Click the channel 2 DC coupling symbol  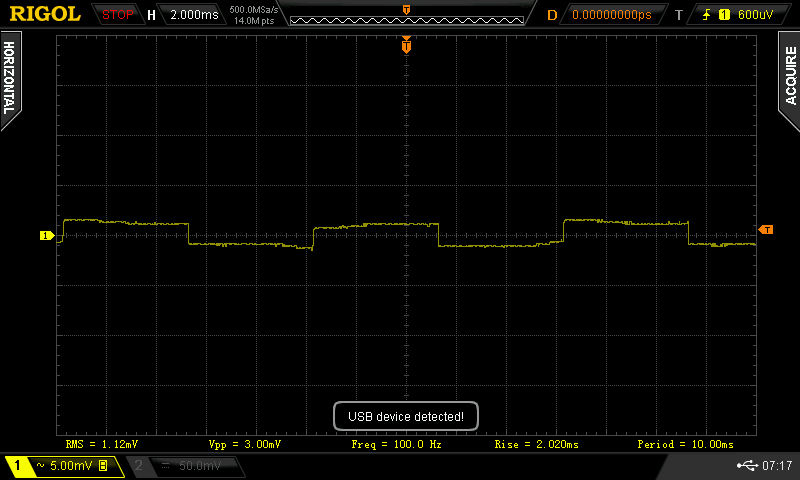pyautogui.click(x=165, y=465)
